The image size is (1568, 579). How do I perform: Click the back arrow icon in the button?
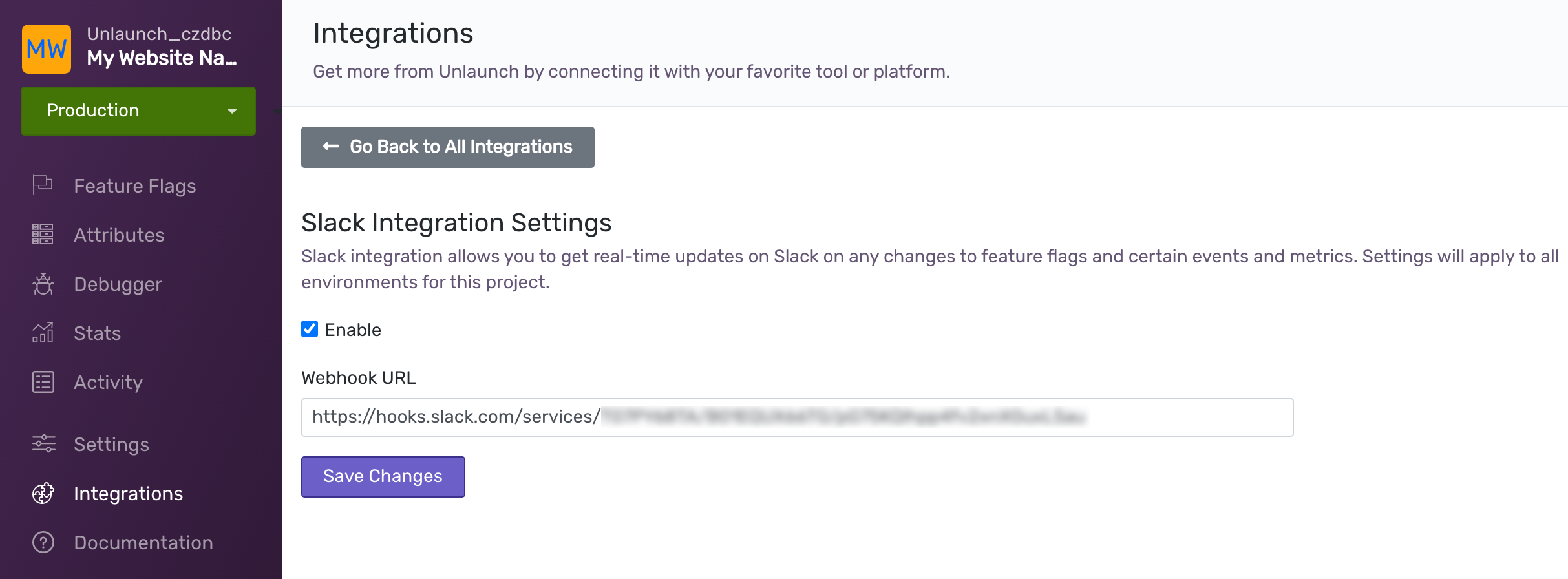pos(331,147)
